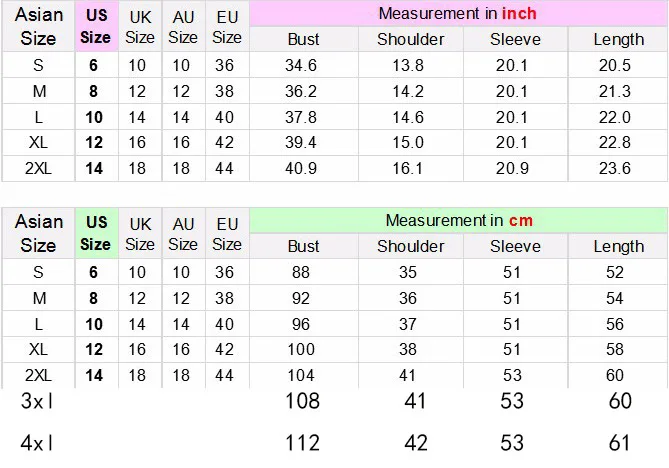Select the 16.1 shoulder measurement

tap(409, 167)
